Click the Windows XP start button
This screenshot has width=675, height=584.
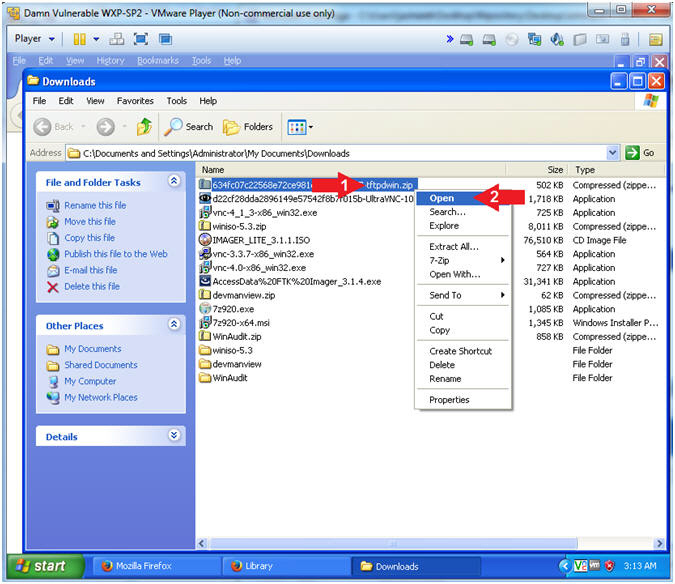[x=45, y=565]
